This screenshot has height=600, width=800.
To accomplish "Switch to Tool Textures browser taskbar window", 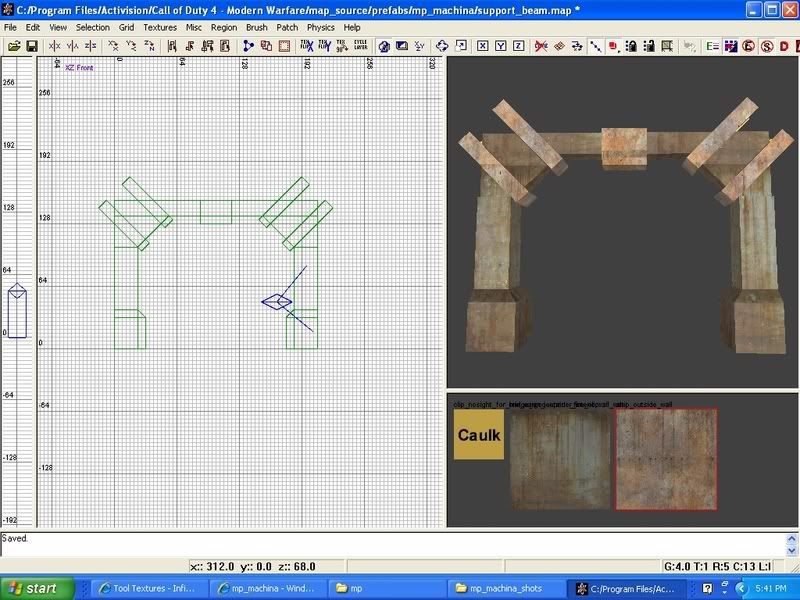I will point(149,588).
